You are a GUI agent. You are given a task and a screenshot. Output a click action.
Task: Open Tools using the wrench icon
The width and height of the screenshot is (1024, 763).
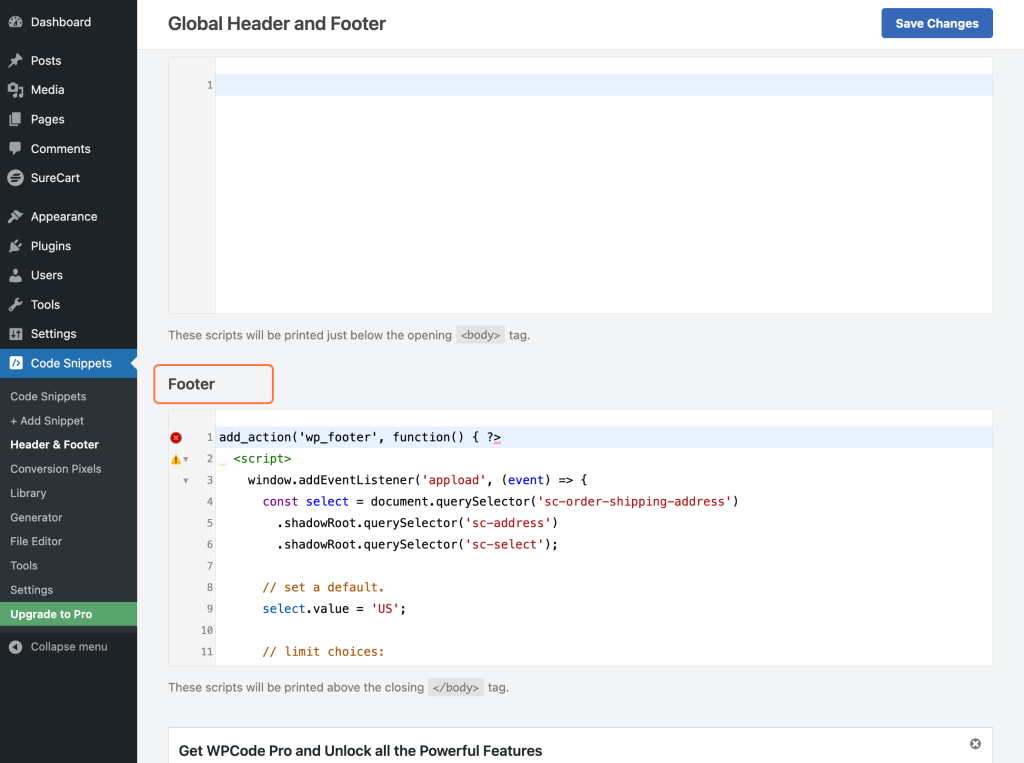[x=14, y=304]
